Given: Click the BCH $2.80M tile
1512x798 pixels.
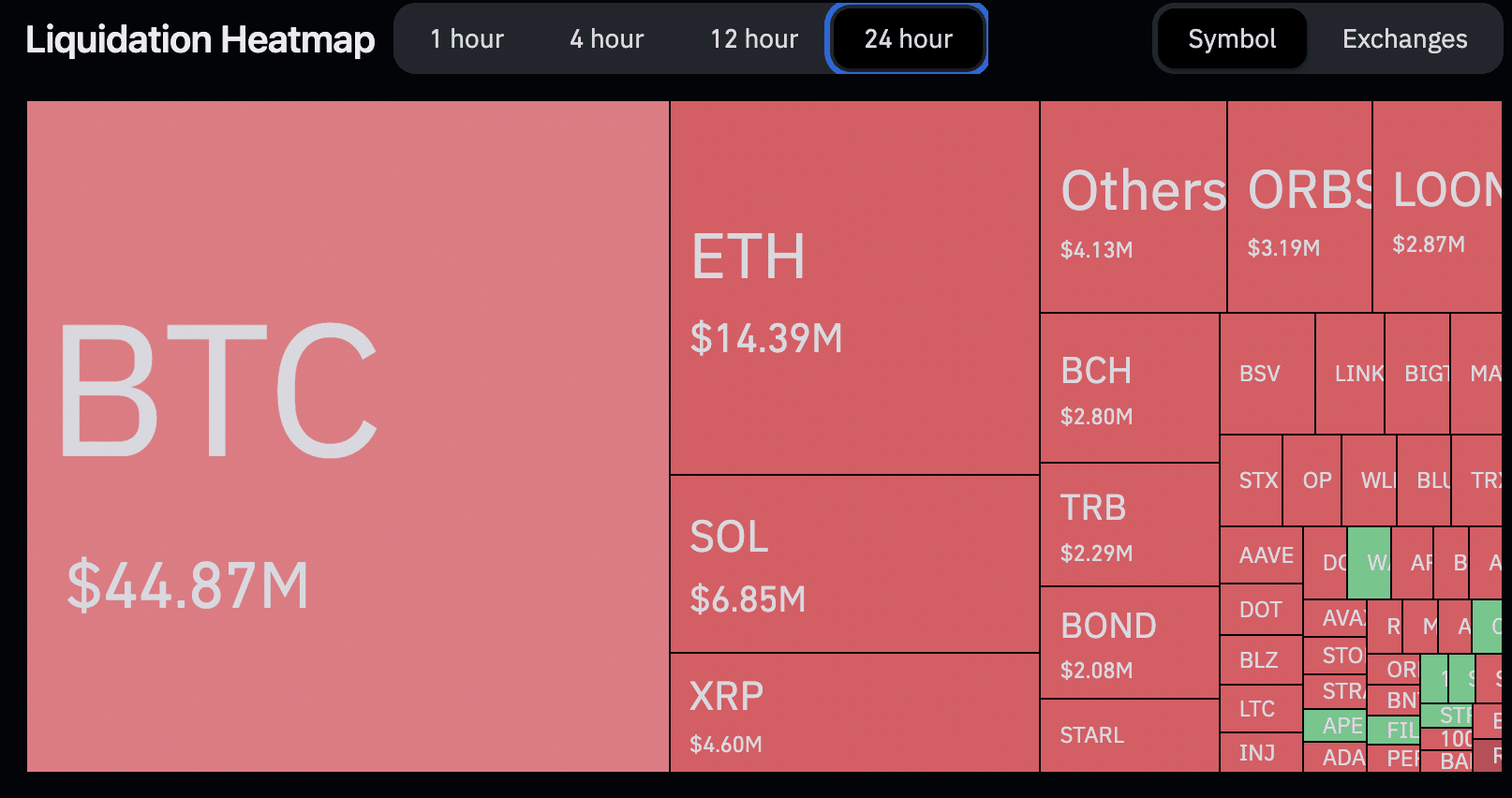Looking at the screenshot, I should click(1129, 388).
